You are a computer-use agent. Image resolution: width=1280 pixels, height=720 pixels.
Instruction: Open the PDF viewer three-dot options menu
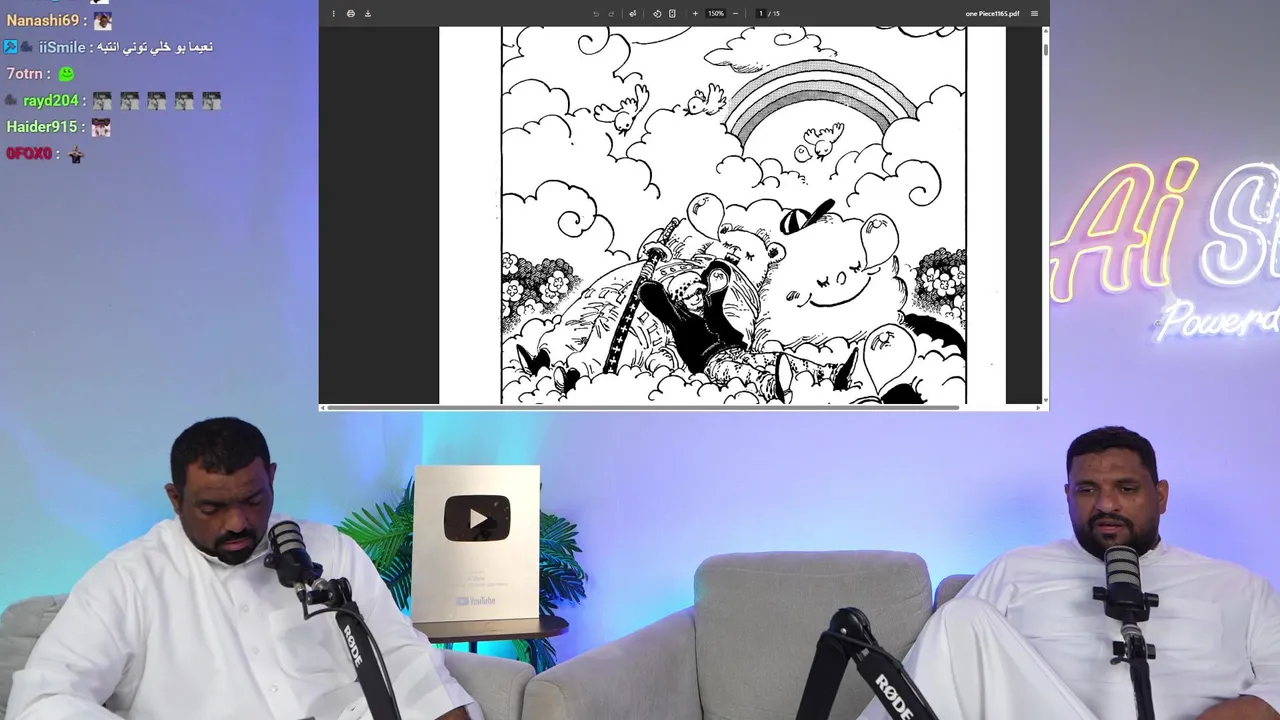(x=333, y=13)
